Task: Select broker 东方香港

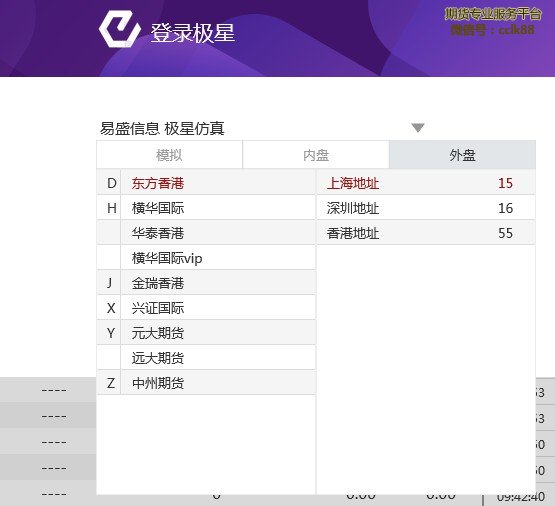Action: [218, 183]
